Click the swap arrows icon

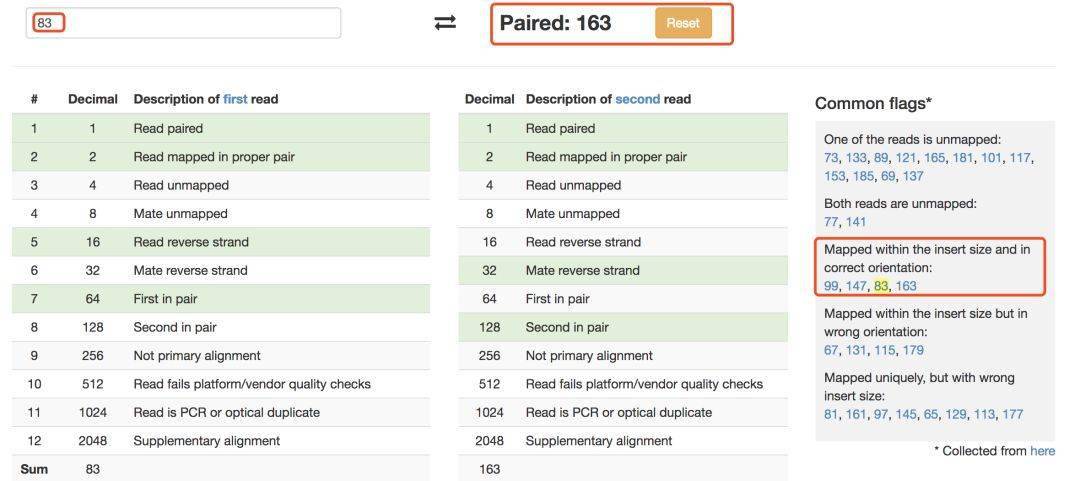pyautogui.click(x=445, y=23)
